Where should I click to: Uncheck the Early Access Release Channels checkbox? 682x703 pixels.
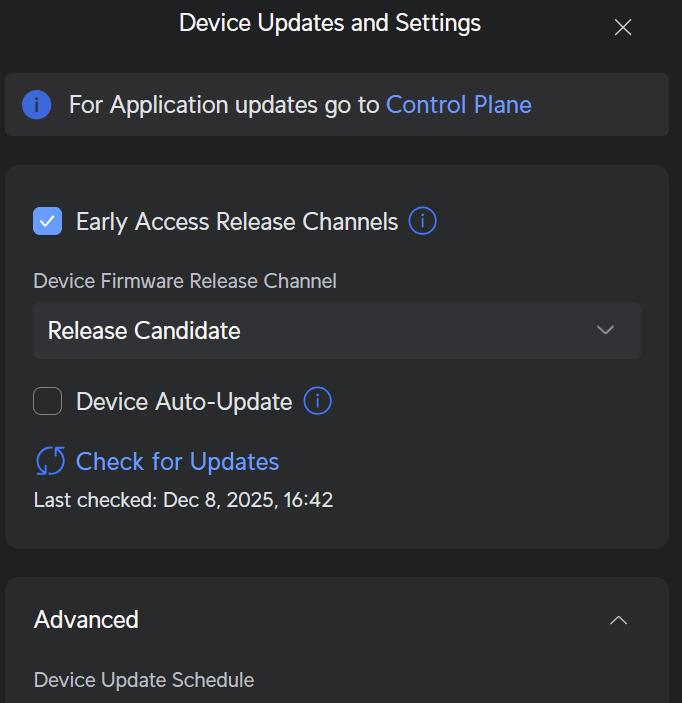[x=48, y=221]
